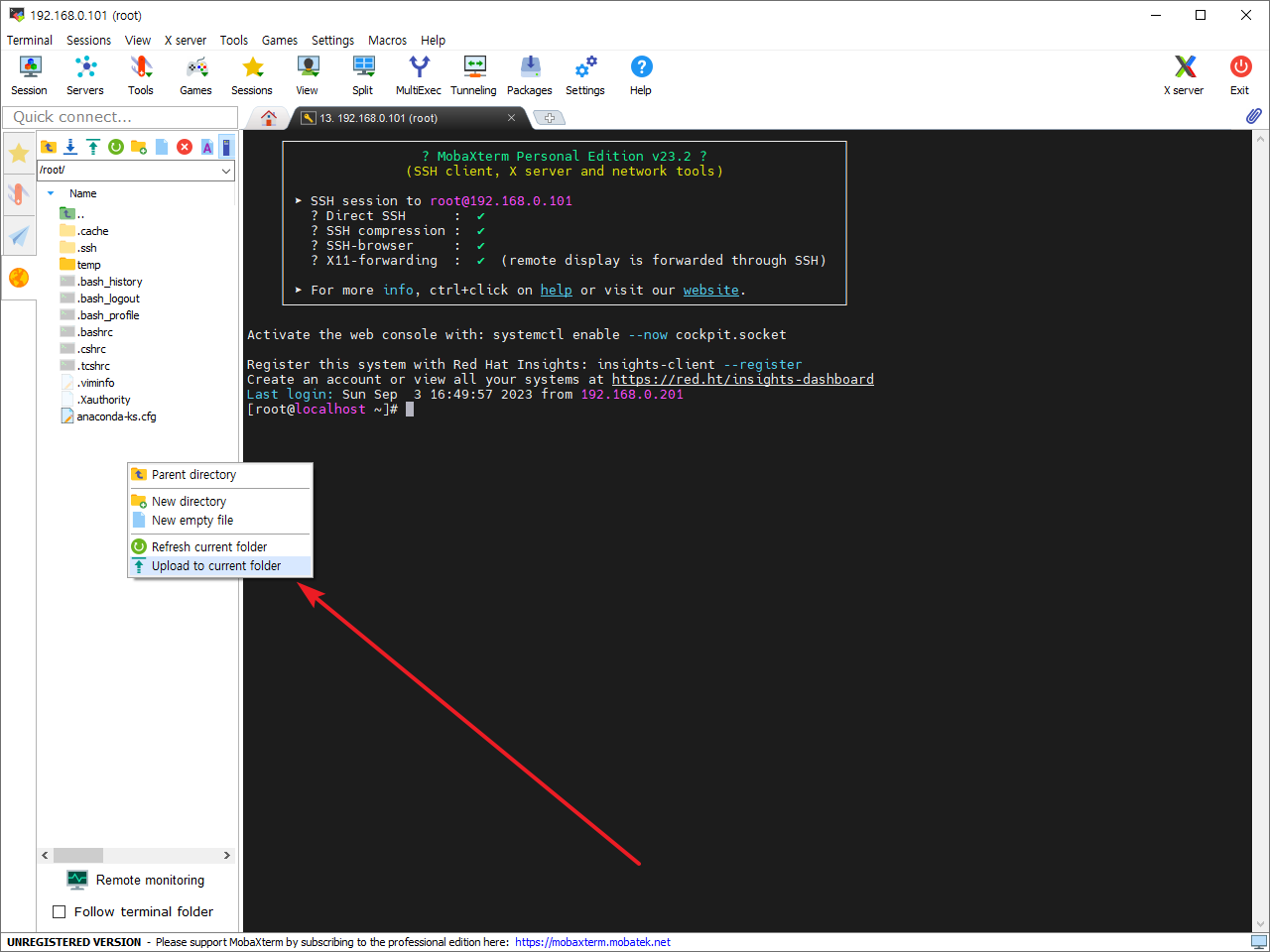This screenshot has width=1270, height=952.
Task: Open the Tools knife side tab
Action: pyautogui.click(x=19, y=193)
